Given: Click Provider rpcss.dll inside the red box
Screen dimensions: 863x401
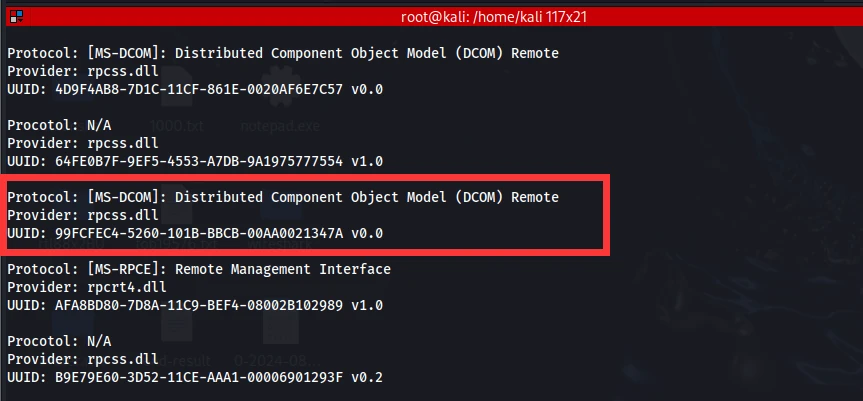Looking at the screenshot, I should point(83,215).
